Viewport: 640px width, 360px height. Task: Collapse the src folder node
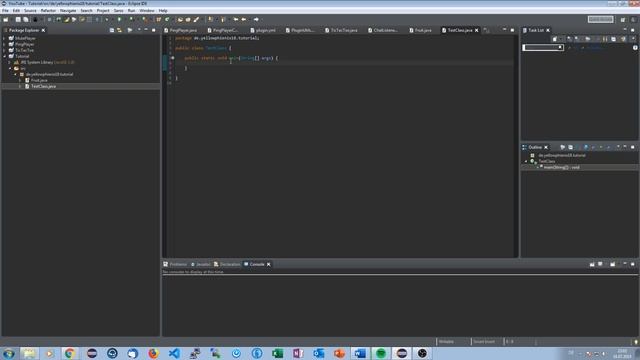(10, 69)
